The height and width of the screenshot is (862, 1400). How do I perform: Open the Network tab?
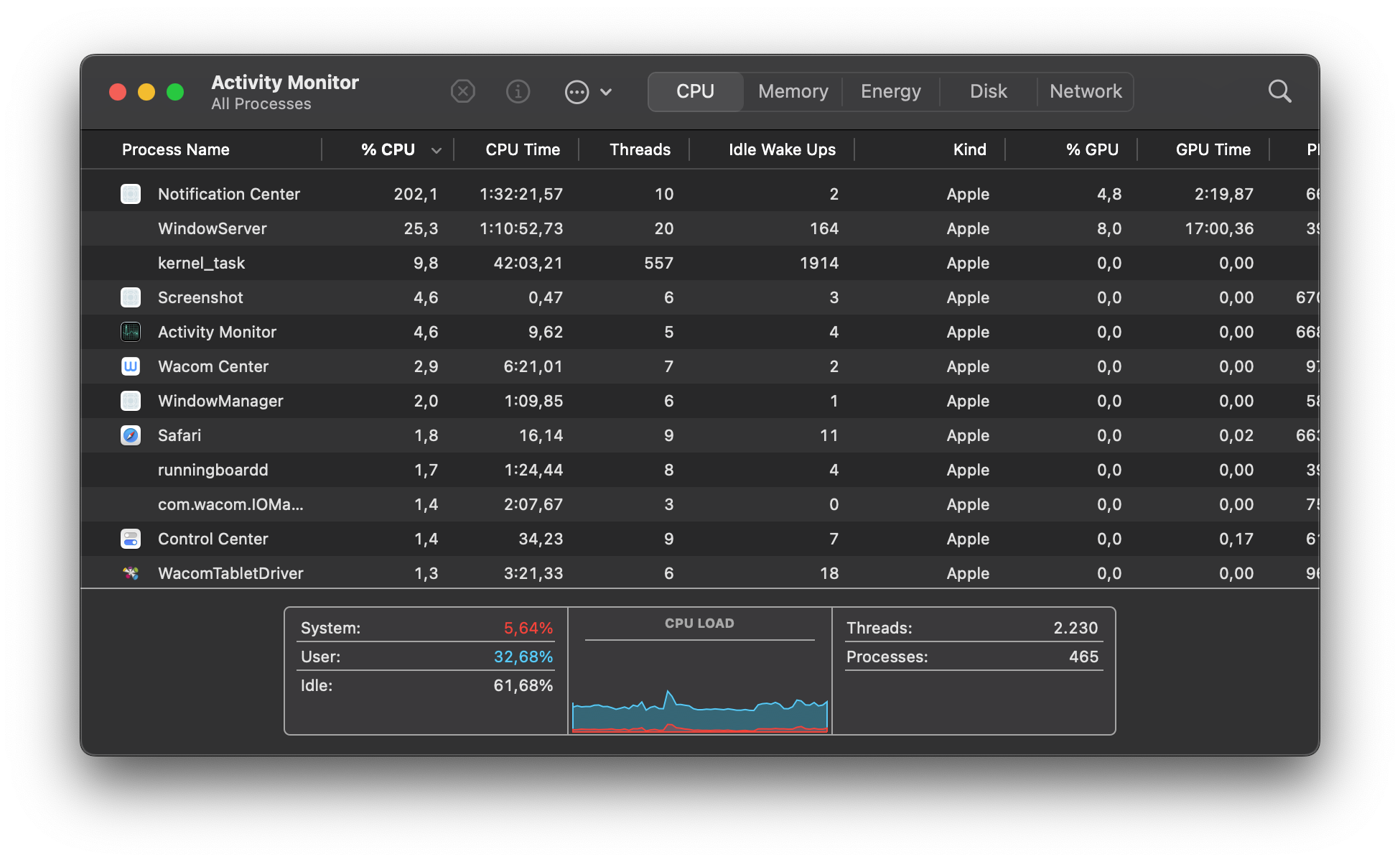(1085, 92)
